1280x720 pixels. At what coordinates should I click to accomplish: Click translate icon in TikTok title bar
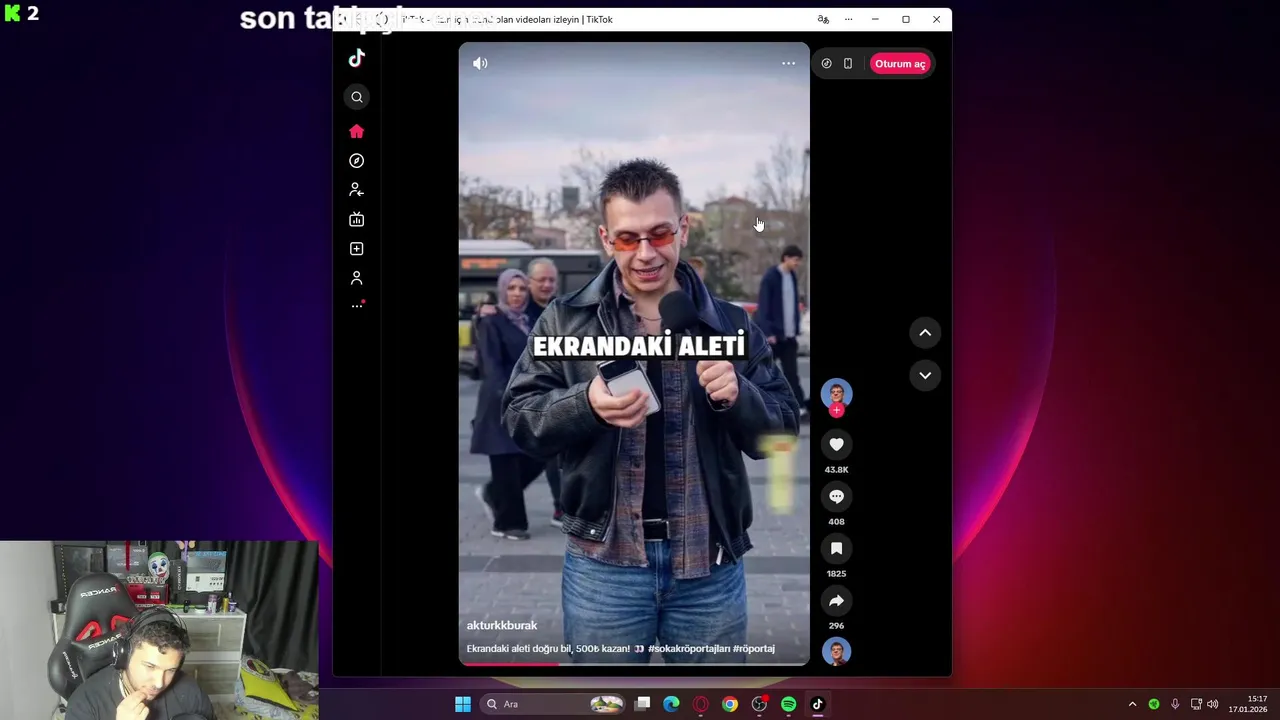(823, 19)
